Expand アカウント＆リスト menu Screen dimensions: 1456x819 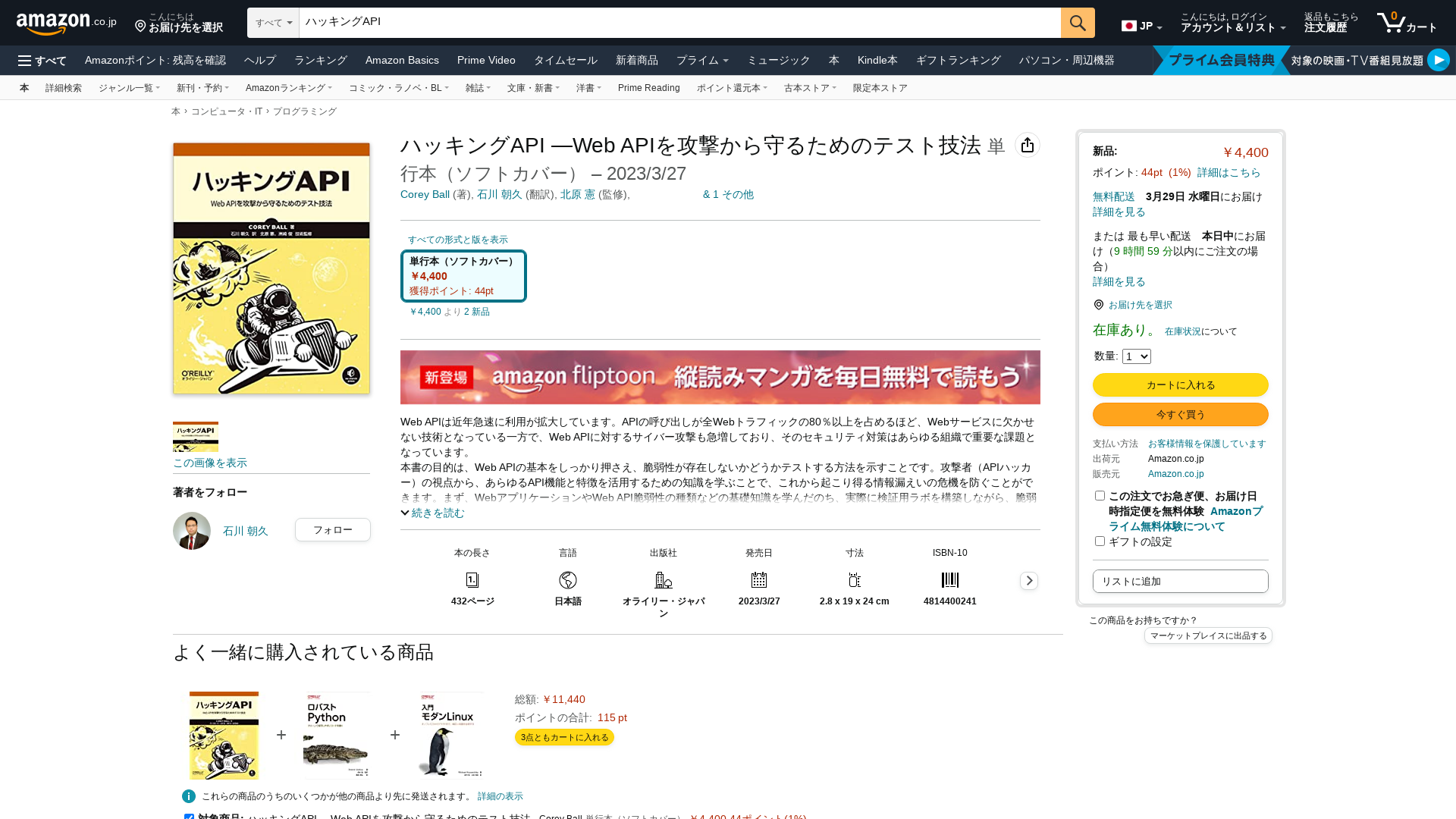tap(1233, 23)
